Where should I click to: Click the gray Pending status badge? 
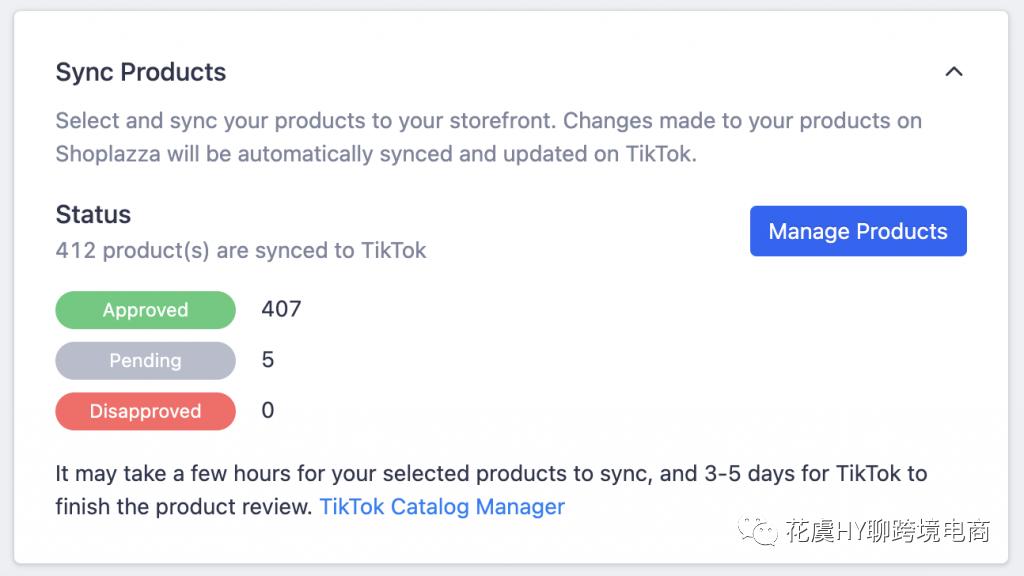pyautogui.click(x=145, y=360)
